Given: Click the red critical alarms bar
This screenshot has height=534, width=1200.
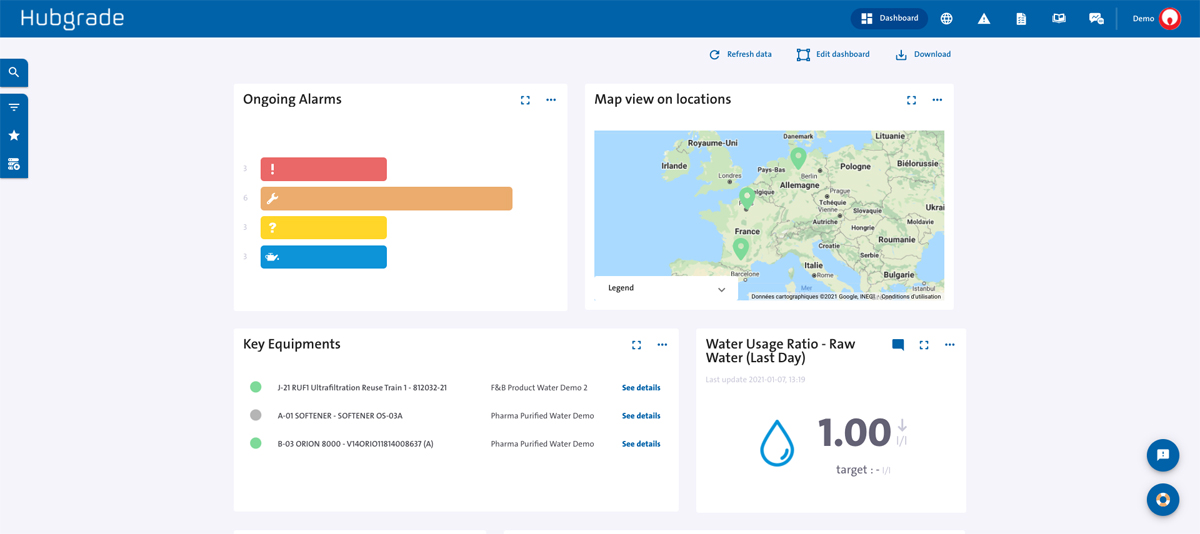Looking at the screenshot, I should point(323,169).
